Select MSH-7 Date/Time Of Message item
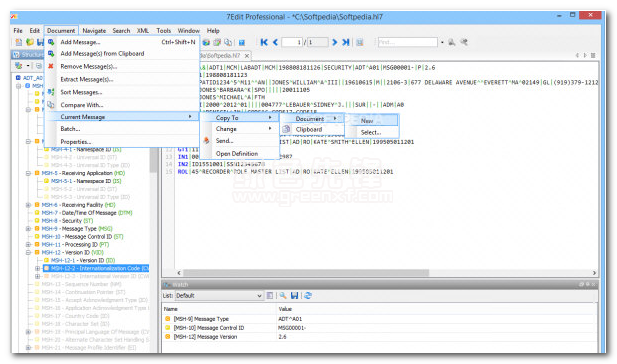Viewport: 617px width, 364px height. (x=87, y=213)
